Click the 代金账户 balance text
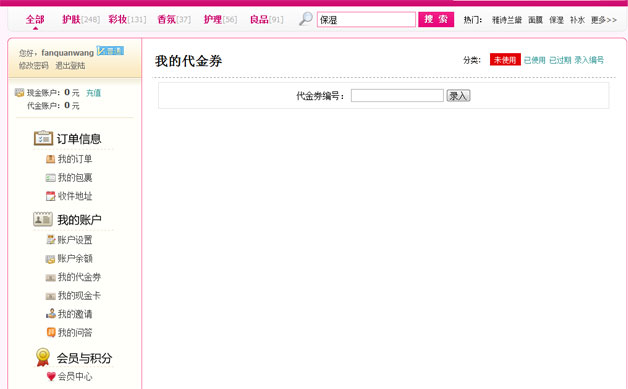 tap(53, 105)
